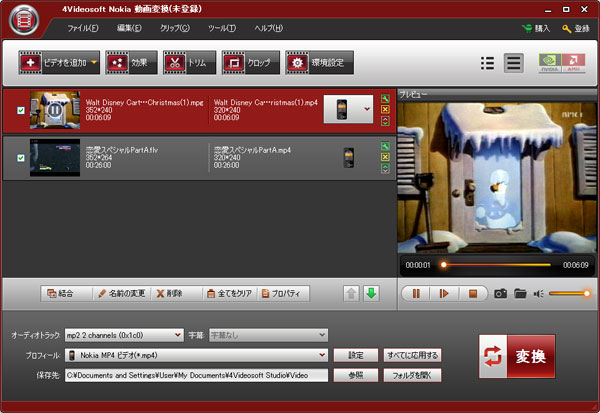
Task: Click the AMD acceleration icon
Action: 574,63
